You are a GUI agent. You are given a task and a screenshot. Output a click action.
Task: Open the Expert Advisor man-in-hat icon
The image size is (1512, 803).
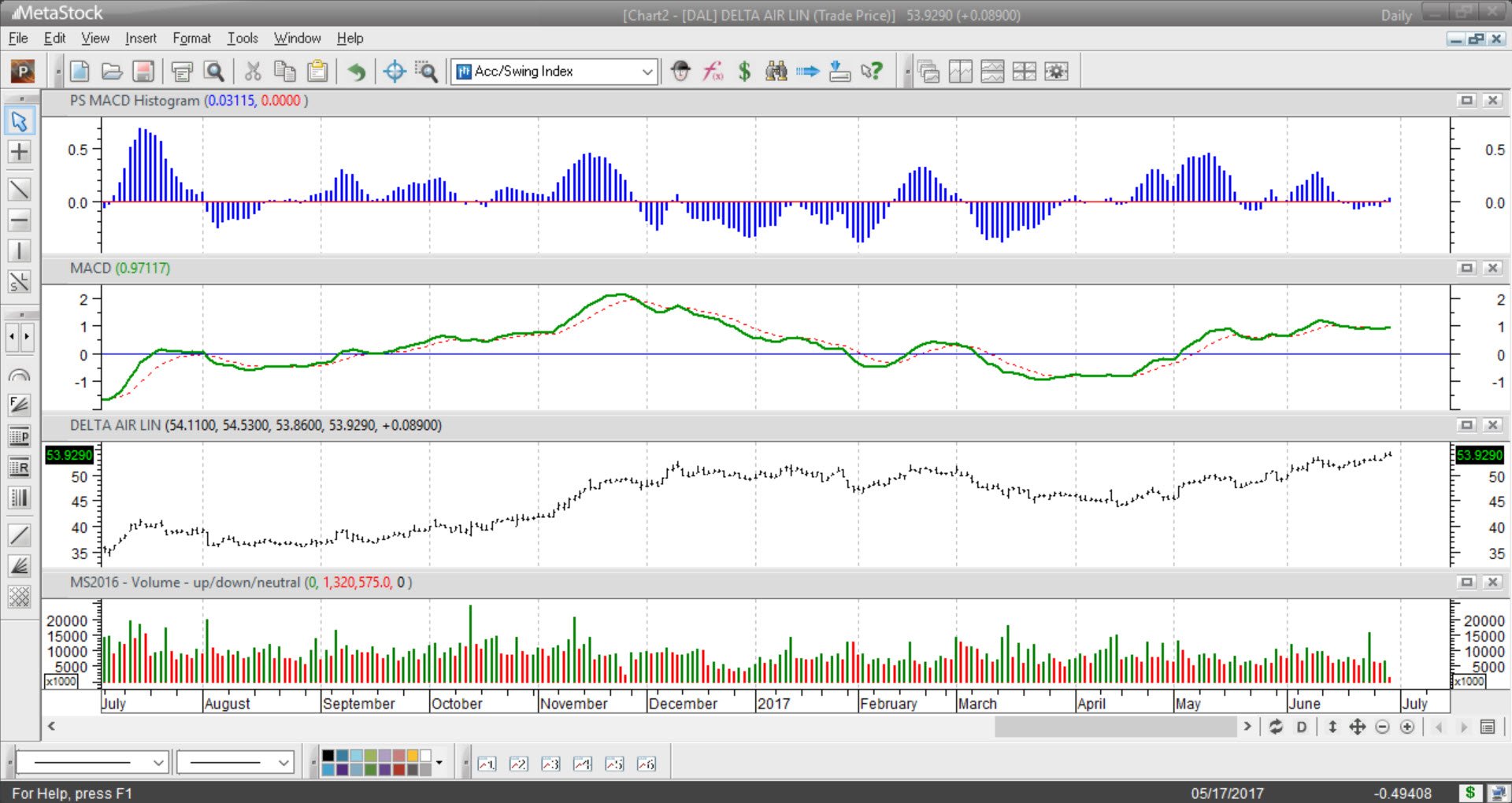click(x=681, y=72)
